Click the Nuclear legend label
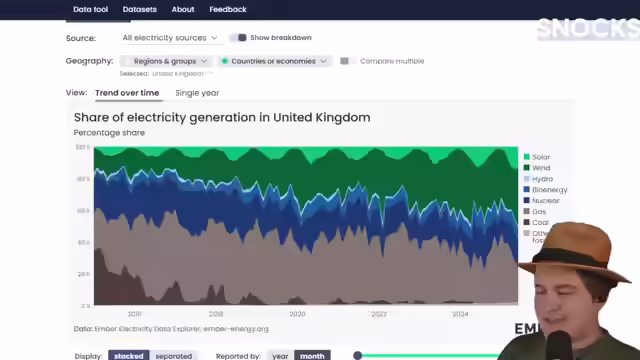The height and width of the screenshot is (360, 640). [x=546, y=200]
